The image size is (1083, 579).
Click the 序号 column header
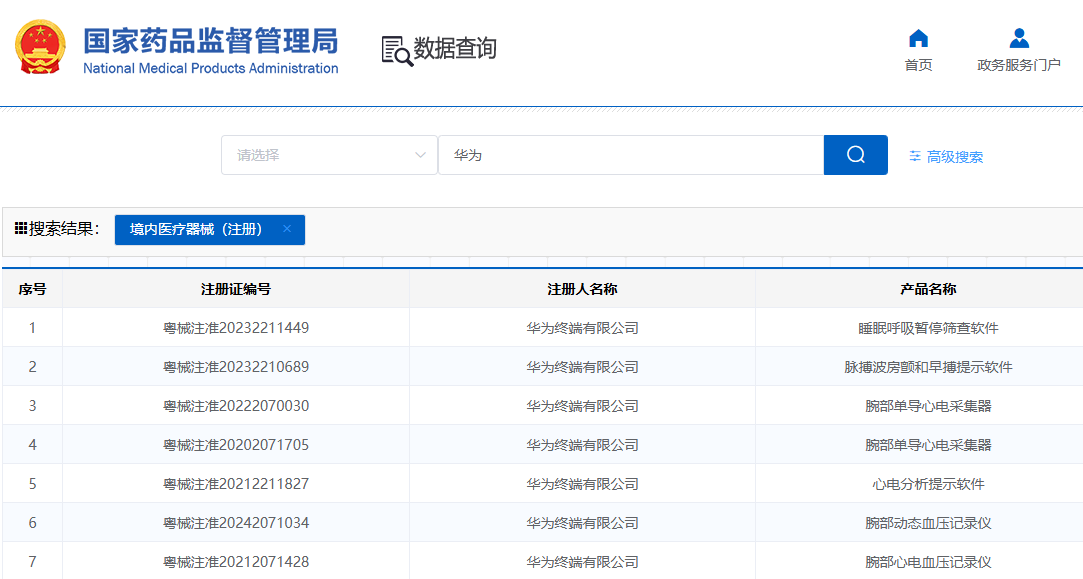tap(32, 289)
